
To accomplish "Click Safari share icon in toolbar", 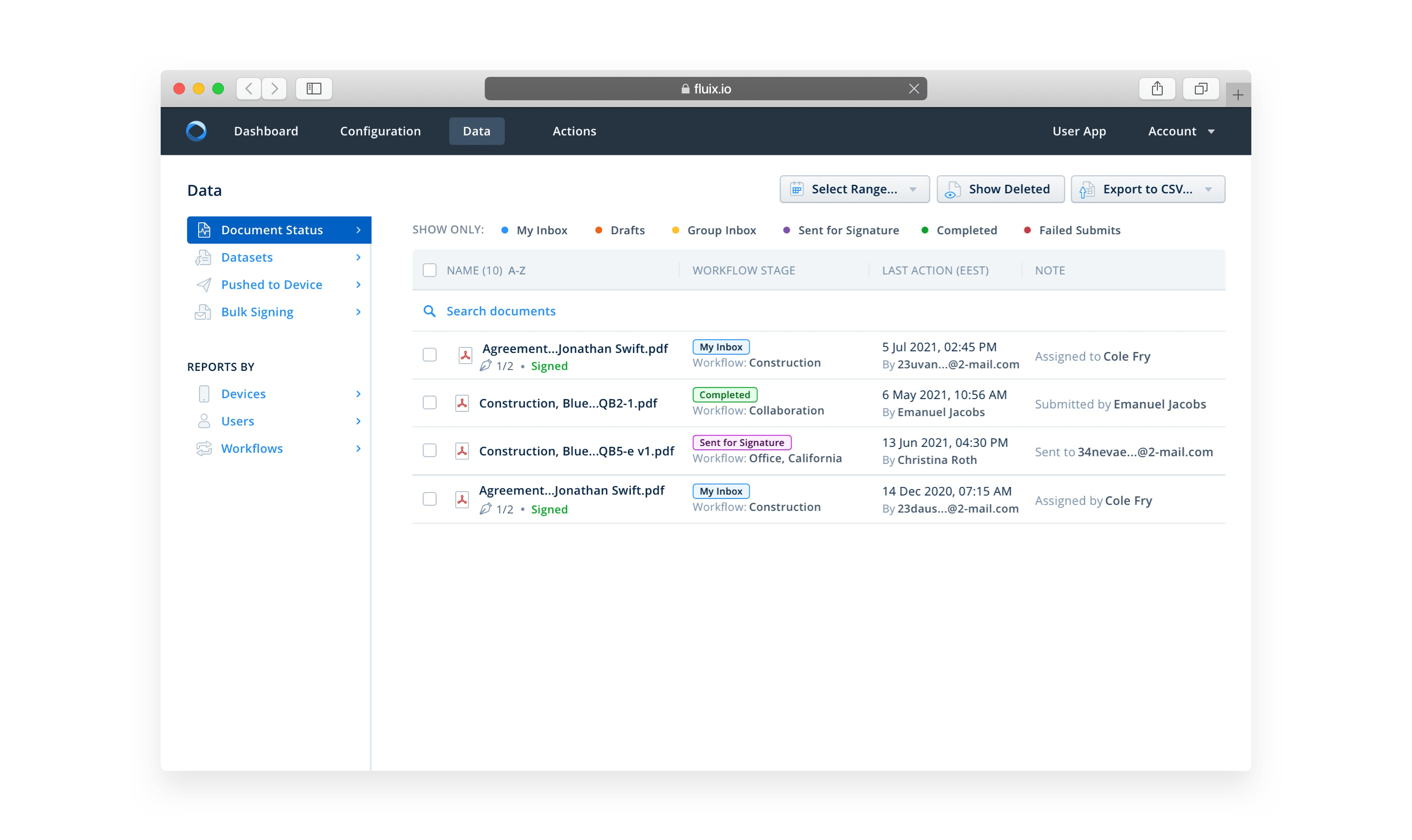I will point(1157,89).
